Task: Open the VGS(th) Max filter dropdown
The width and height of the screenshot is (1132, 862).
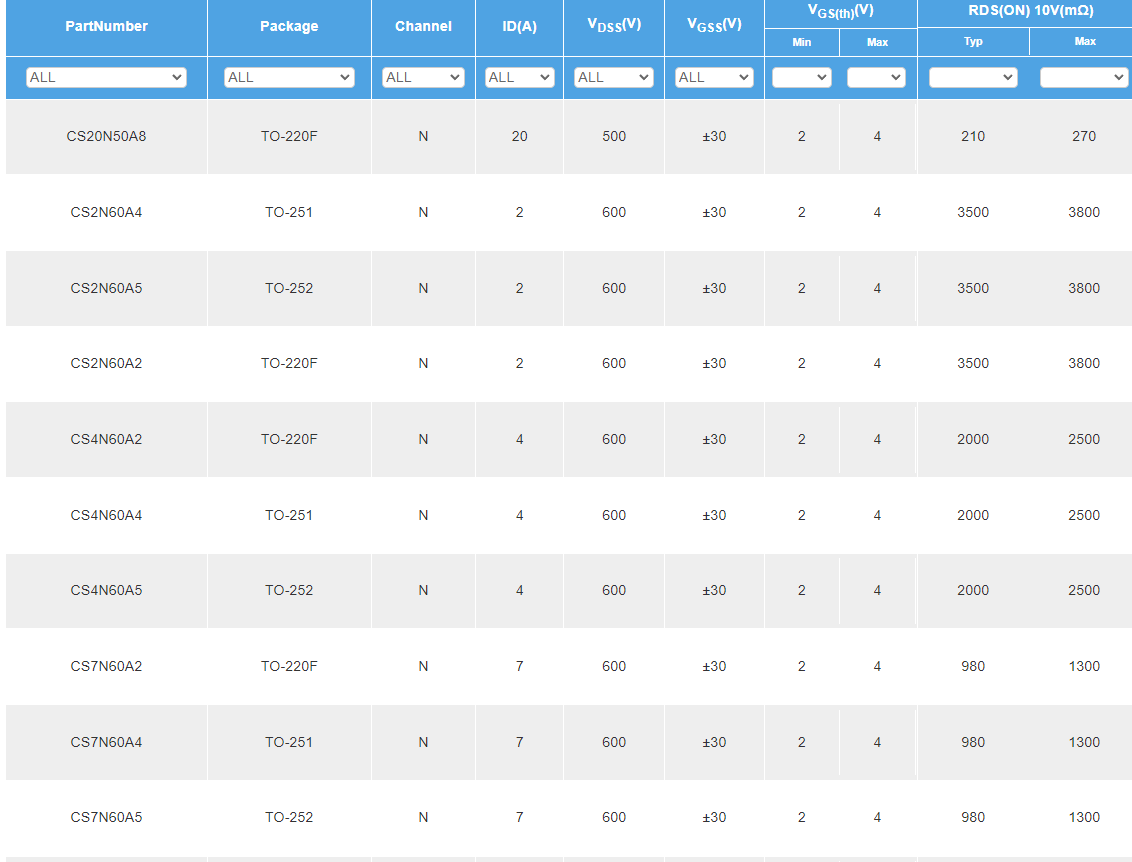Action: click(x=876, y=77)
